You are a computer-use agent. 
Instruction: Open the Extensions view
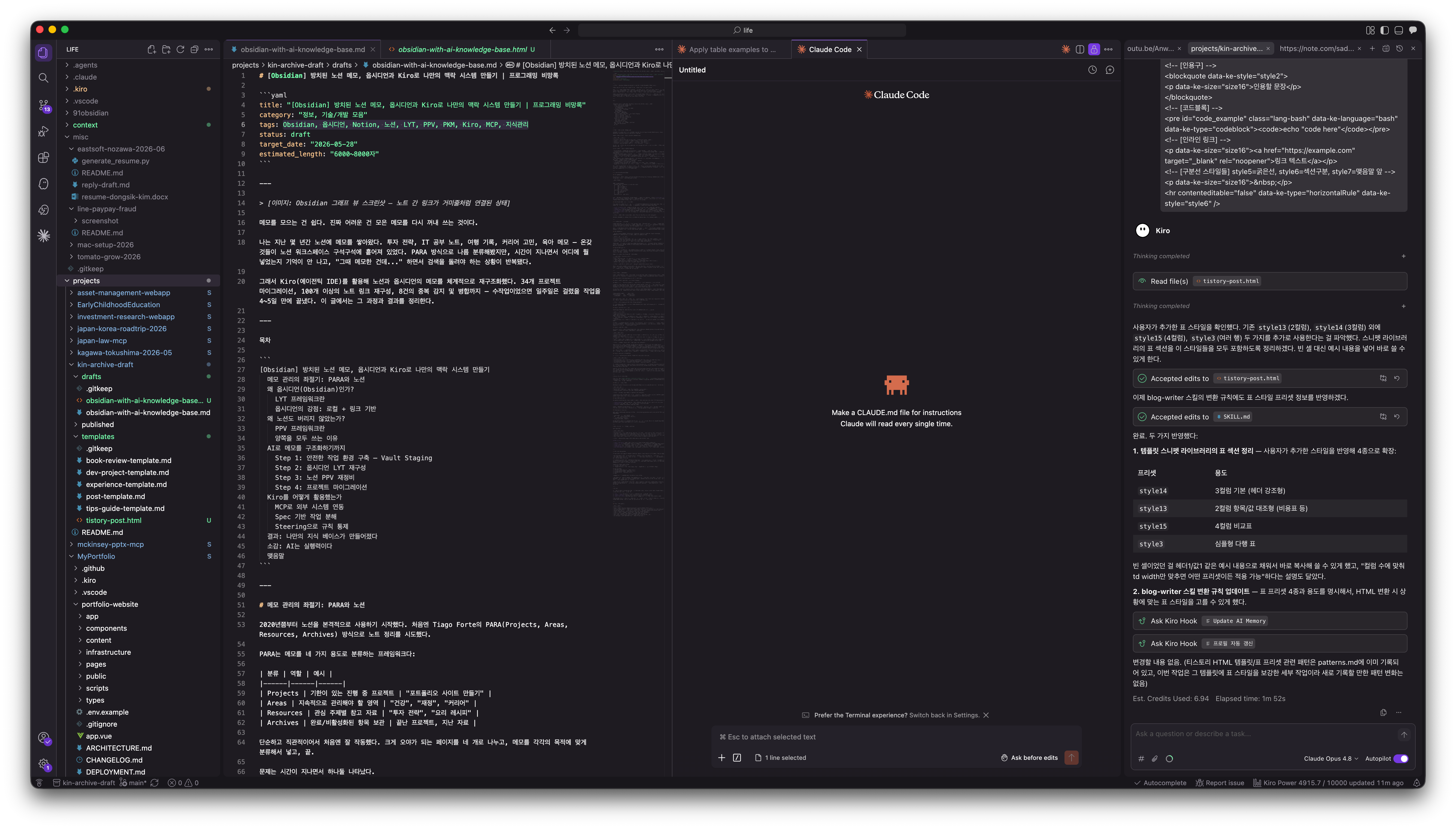(43, 158)
